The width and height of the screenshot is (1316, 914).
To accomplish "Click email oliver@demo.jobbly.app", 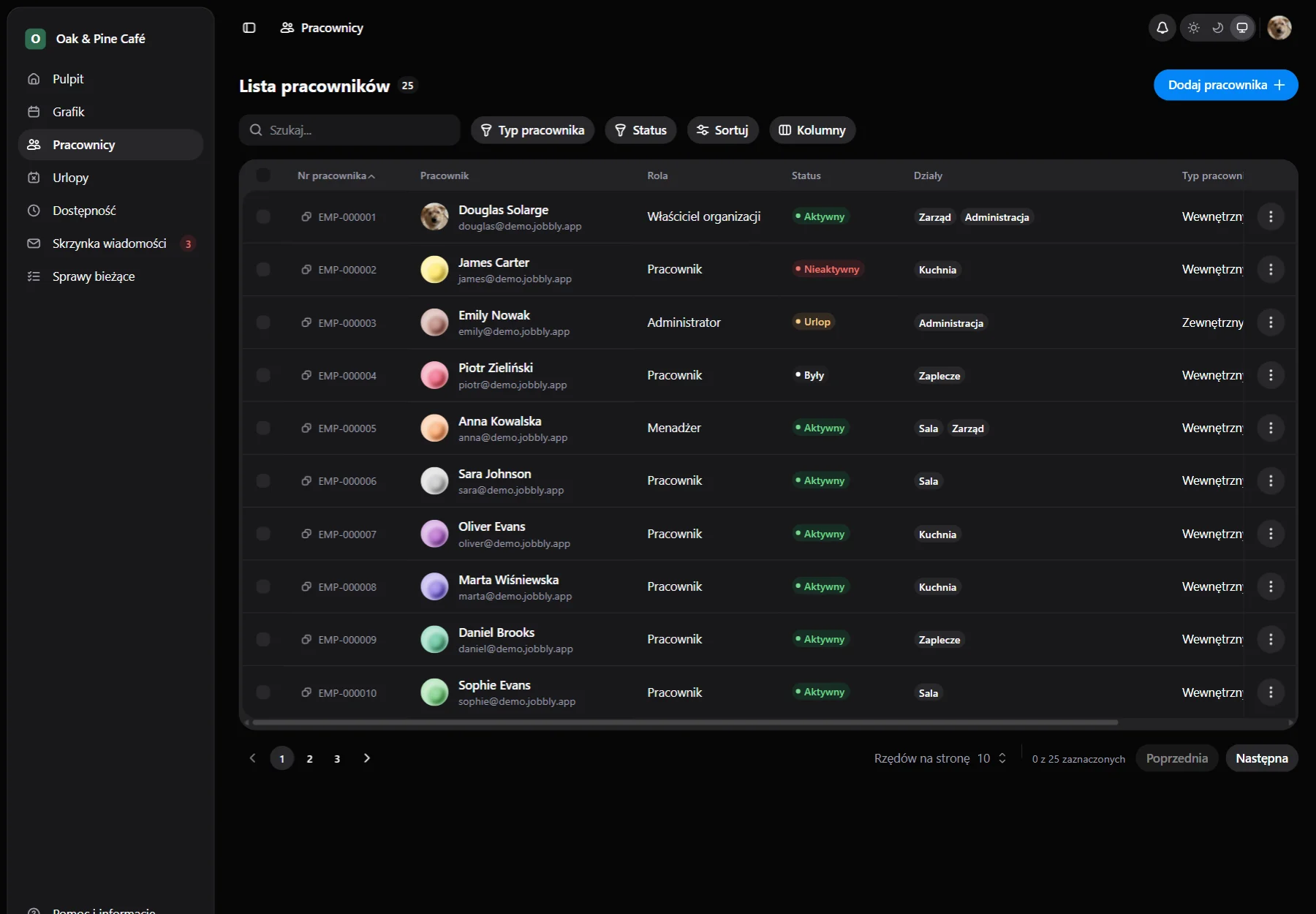I will [x=514, y=543].
